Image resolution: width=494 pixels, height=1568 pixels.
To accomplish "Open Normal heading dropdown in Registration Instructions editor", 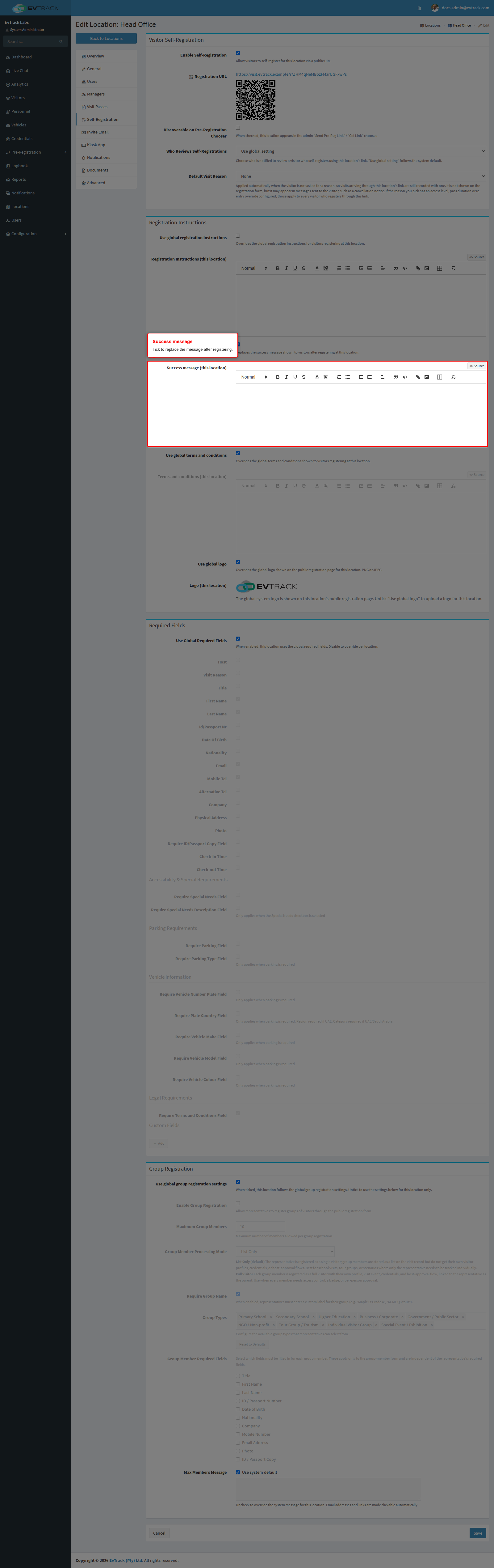I will [254, 268].
